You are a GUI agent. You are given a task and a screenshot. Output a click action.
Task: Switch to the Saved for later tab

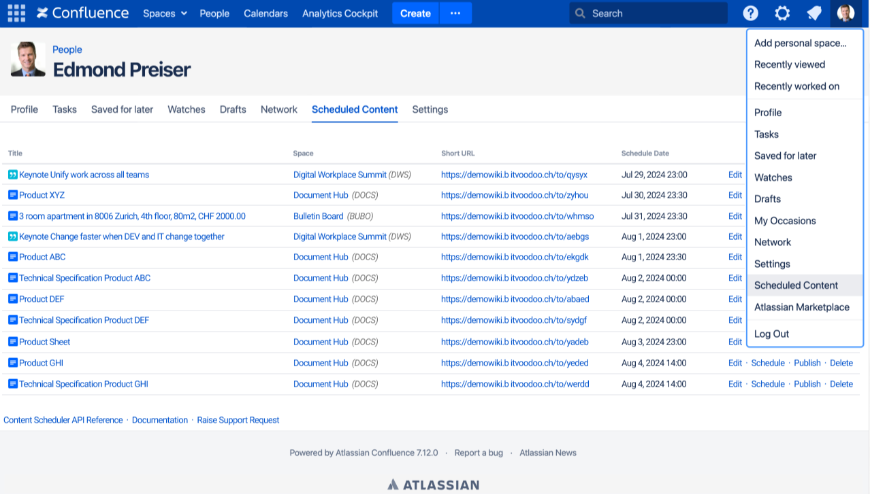coord(122,109)
